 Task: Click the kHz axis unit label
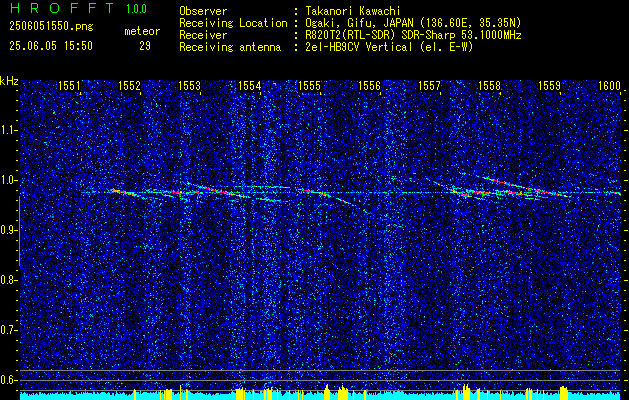pos(9,81)
